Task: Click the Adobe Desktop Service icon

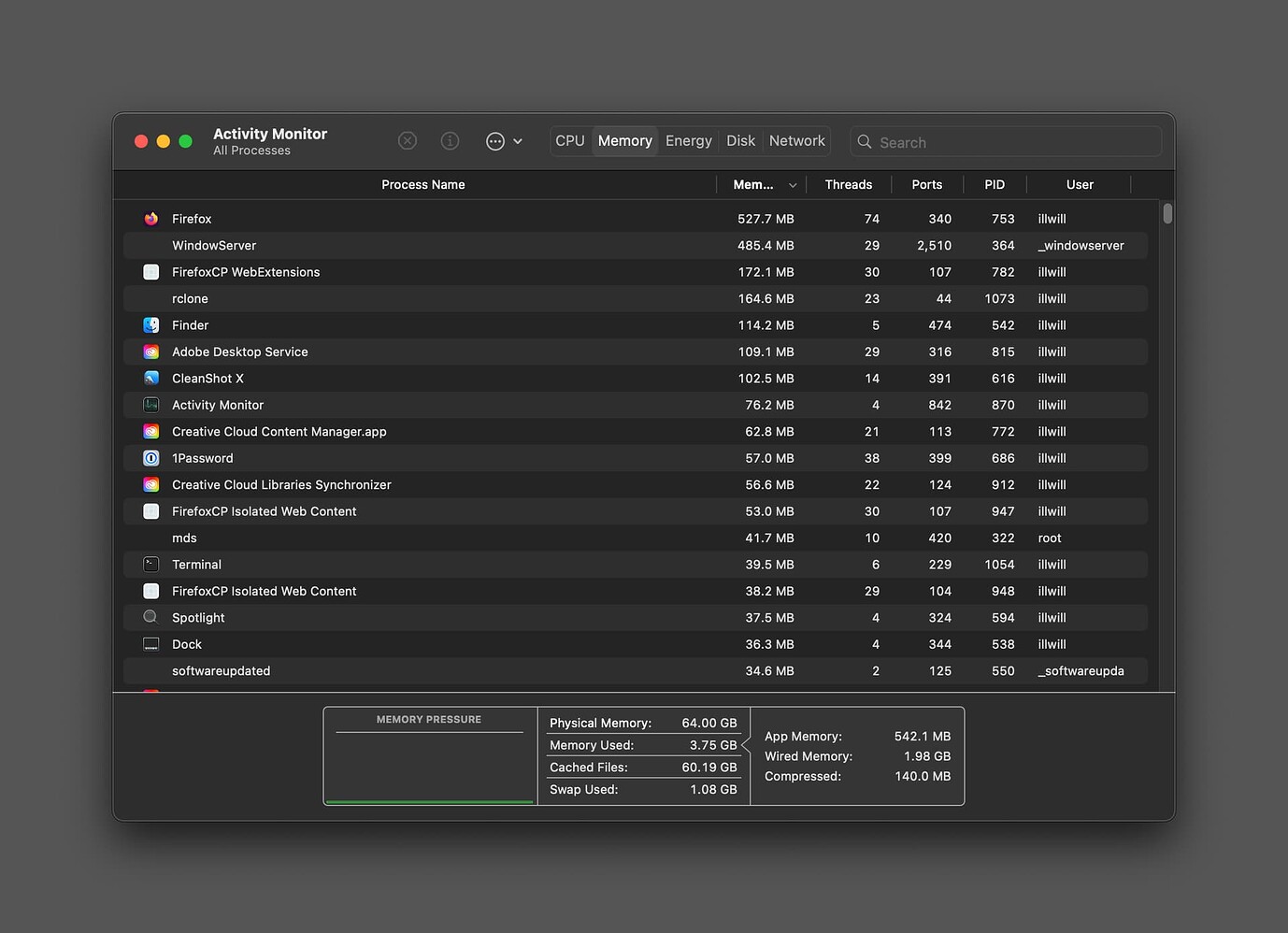Action: (x=150, y=352)
